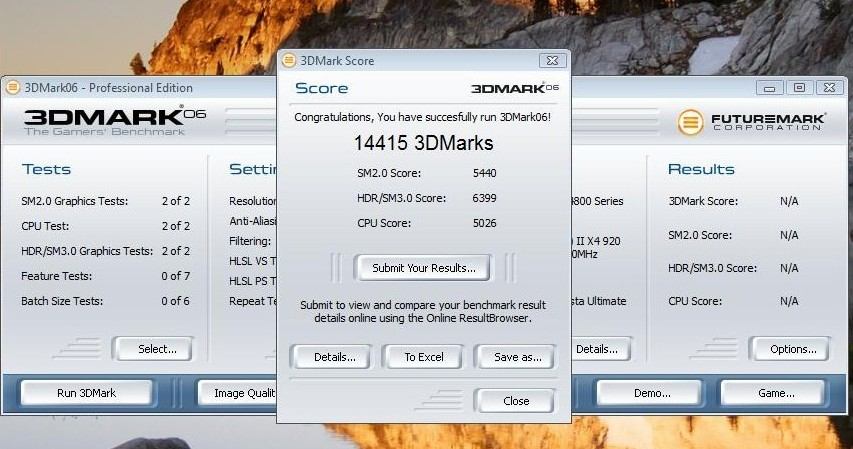Minimize the 3DMark06 Professional Edition window

point(769,88)
